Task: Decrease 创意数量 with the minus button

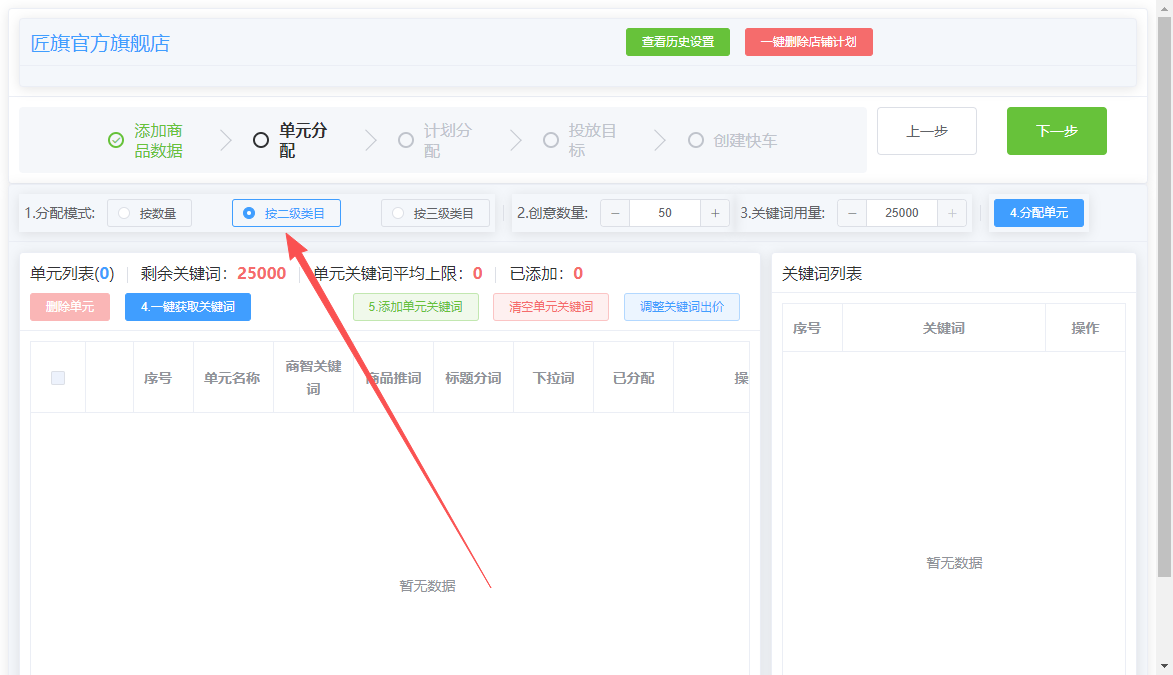Action: pos(615,213)
